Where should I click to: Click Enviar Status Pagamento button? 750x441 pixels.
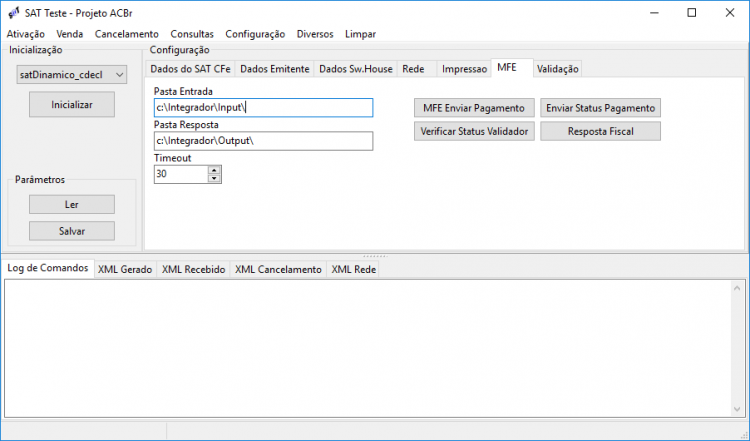point(600,108)
